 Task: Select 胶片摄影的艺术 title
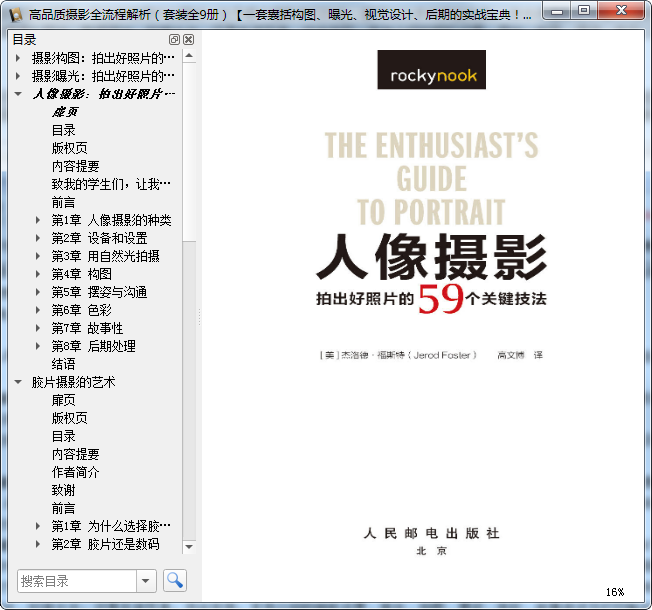tap(73, 382)
